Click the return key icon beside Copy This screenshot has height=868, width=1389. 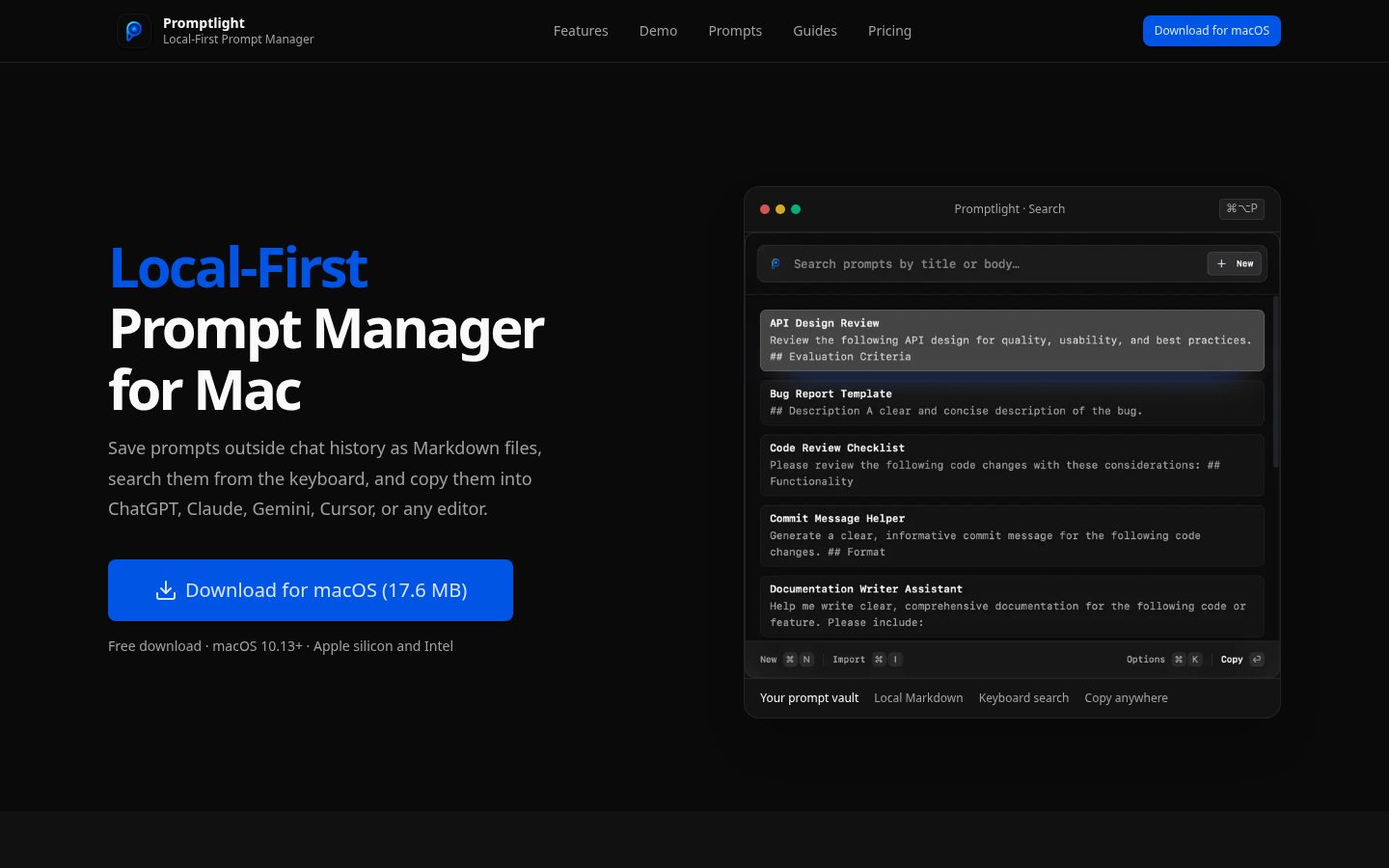[1257, 660]
